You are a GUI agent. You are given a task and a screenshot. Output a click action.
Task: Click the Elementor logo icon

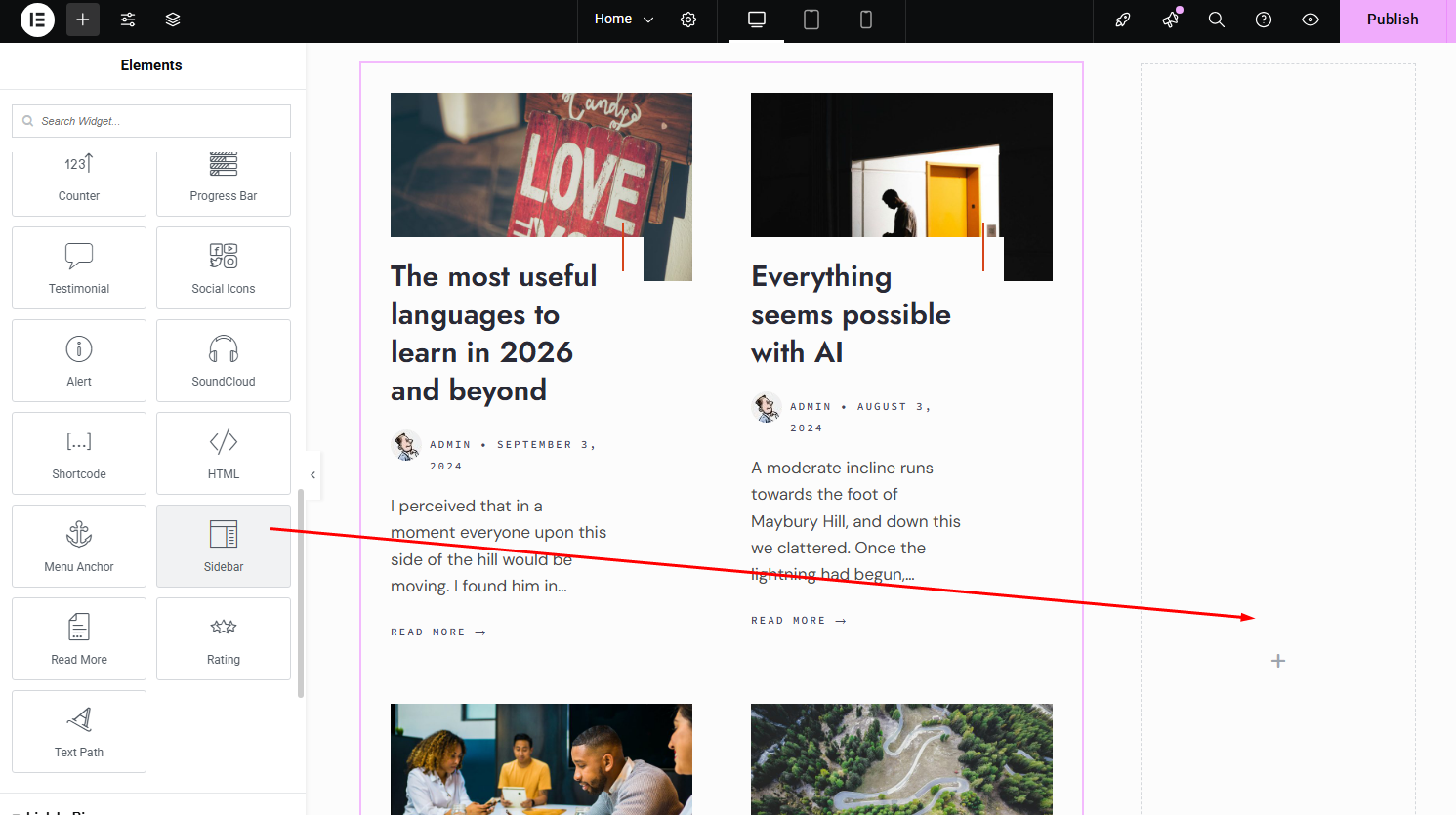pyautogui.click(x=37, y=20)
